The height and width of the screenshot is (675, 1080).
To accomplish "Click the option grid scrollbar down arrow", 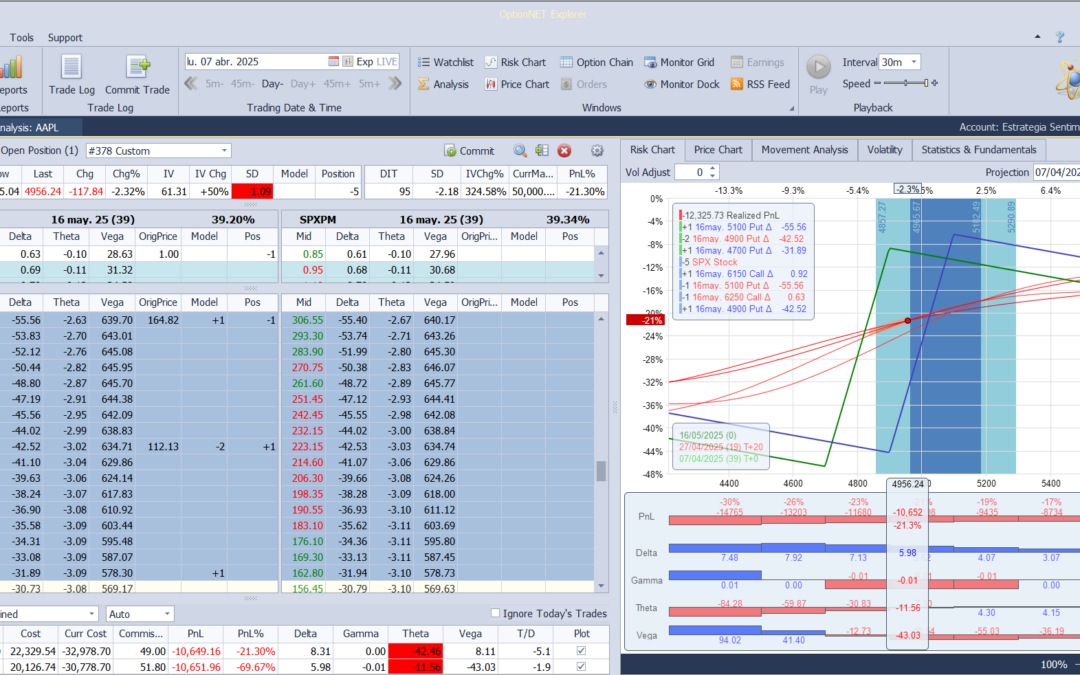I will point(601,586).
